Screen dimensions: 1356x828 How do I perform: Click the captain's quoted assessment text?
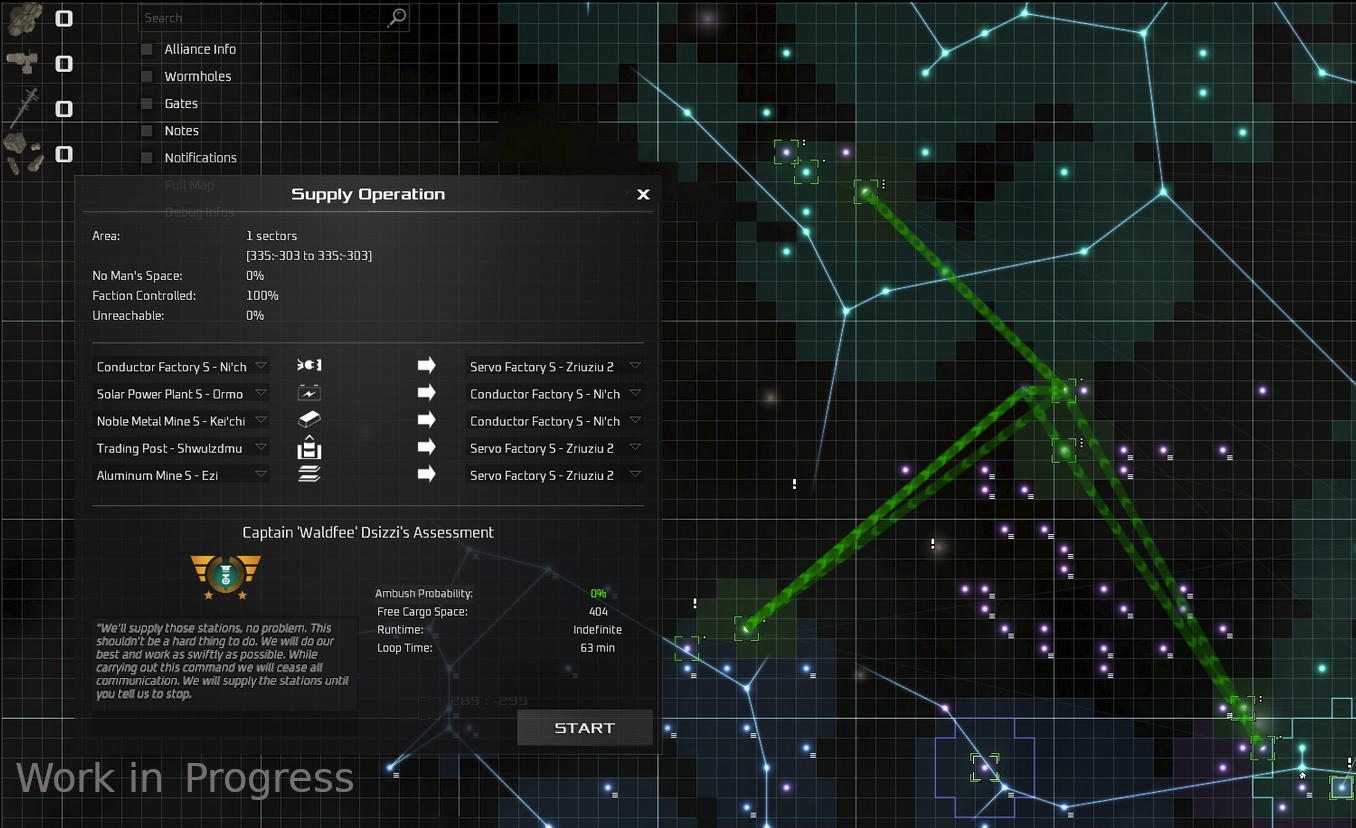[224, 661]
